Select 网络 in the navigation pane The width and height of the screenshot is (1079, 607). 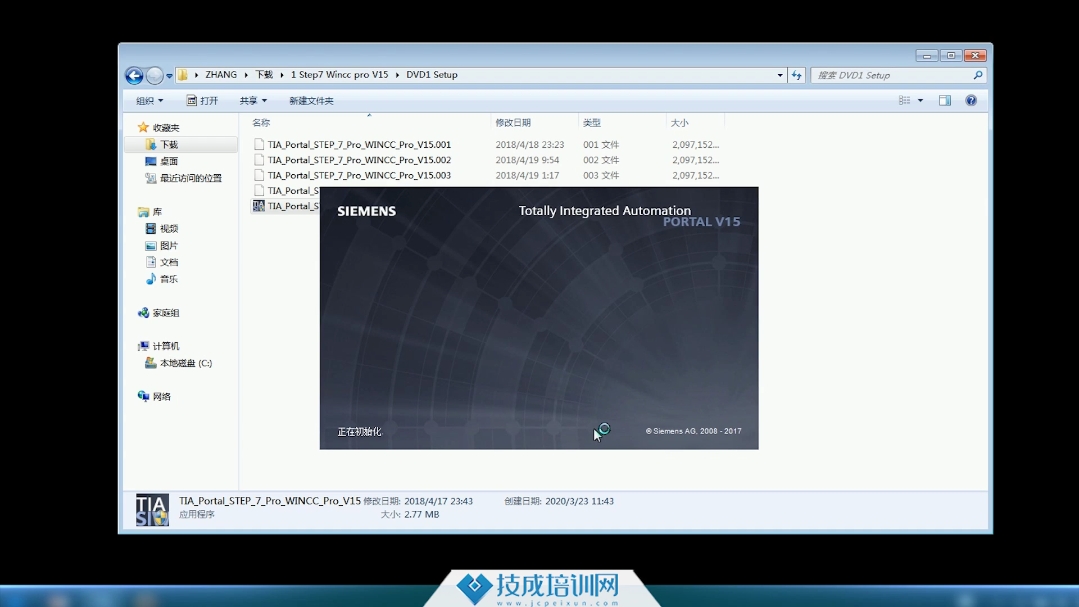point(162,396)
